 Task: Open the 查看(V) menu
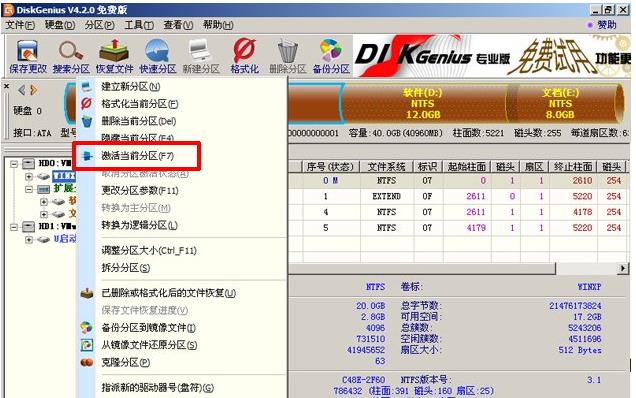[x=178, y=25]
